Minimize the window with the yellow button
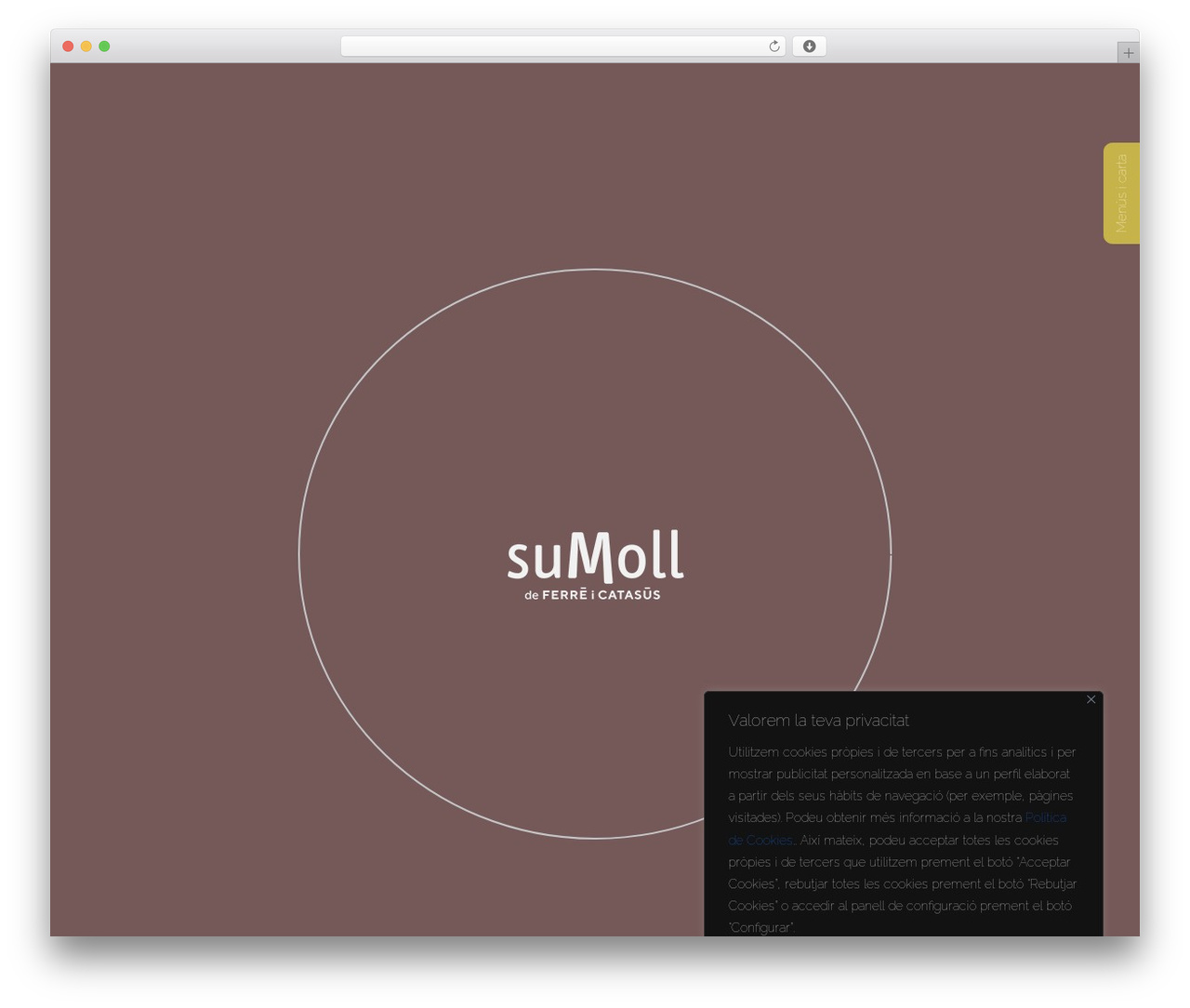Screen dimensions: 1190x1008 [x=86, y=46]
